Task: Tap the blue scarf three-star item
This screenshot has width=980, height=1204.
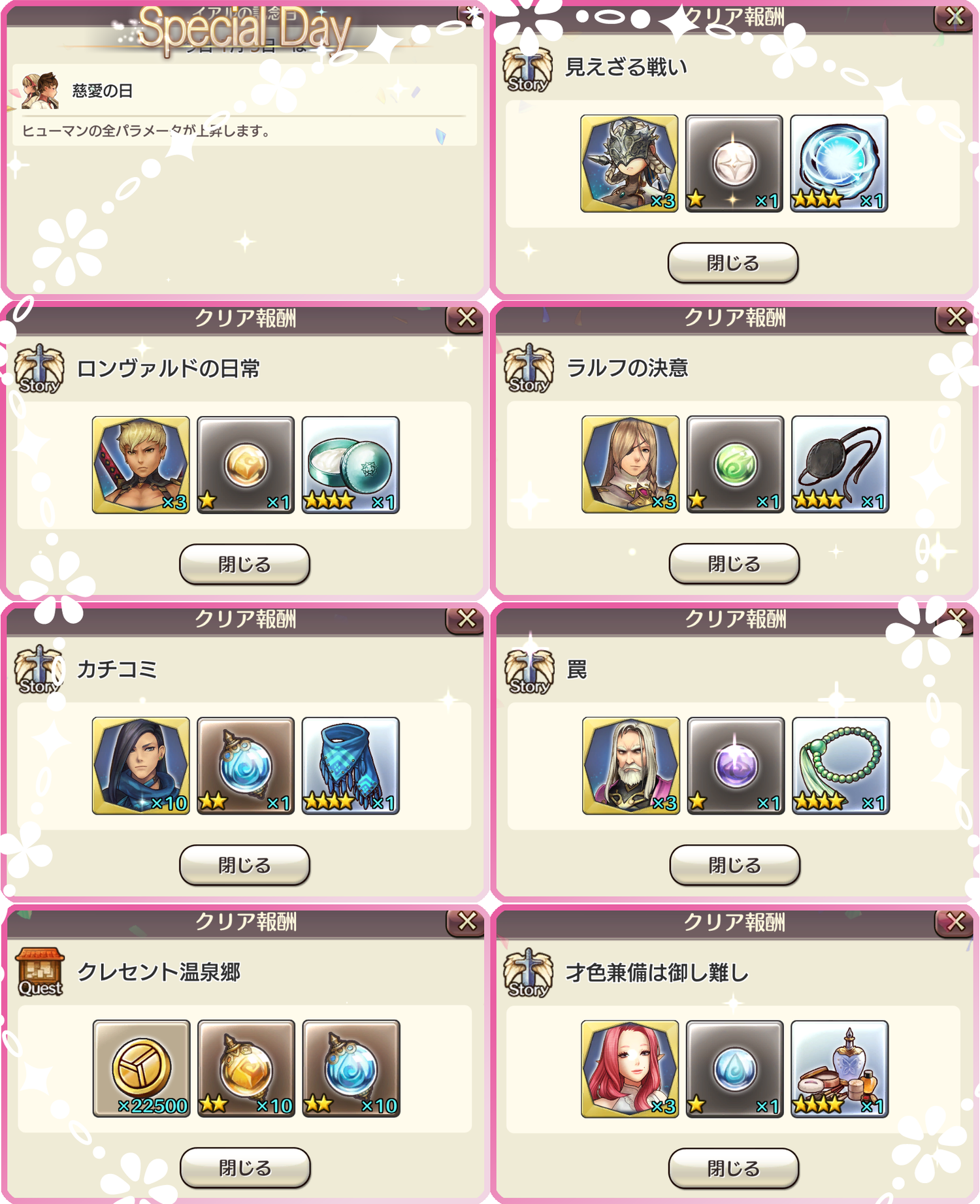Action: 351,766
